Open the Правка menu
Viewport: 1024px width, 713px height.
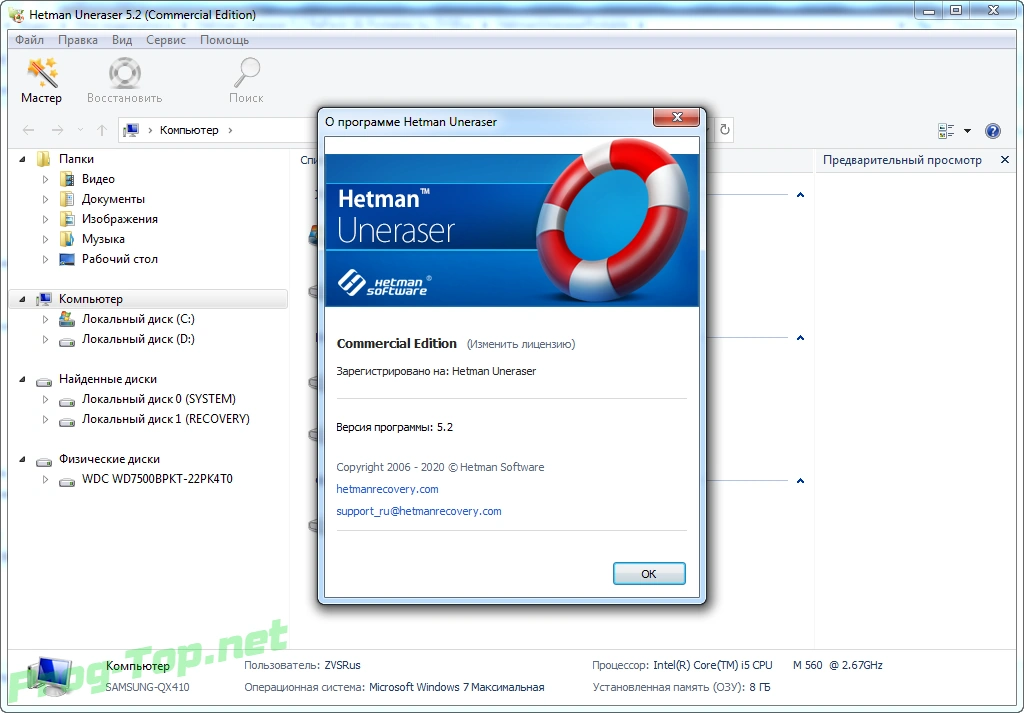coord(78,40)
